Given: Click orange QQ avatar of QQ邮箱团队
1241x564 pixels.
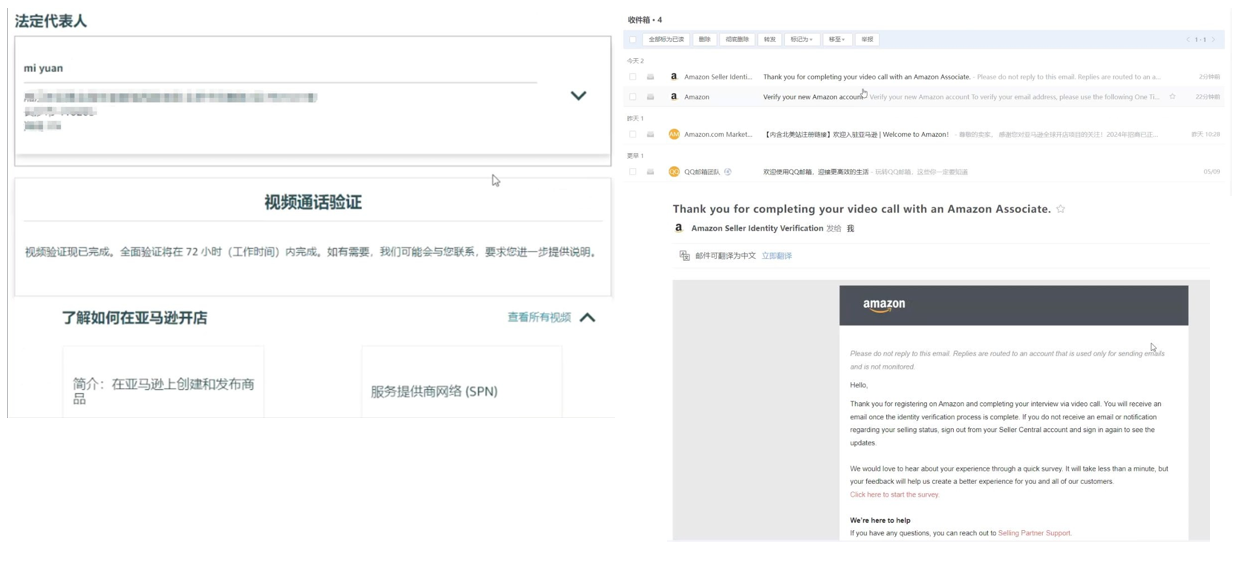Looking at the screenshot, I should pyautogui.click(x=674, y=172).
